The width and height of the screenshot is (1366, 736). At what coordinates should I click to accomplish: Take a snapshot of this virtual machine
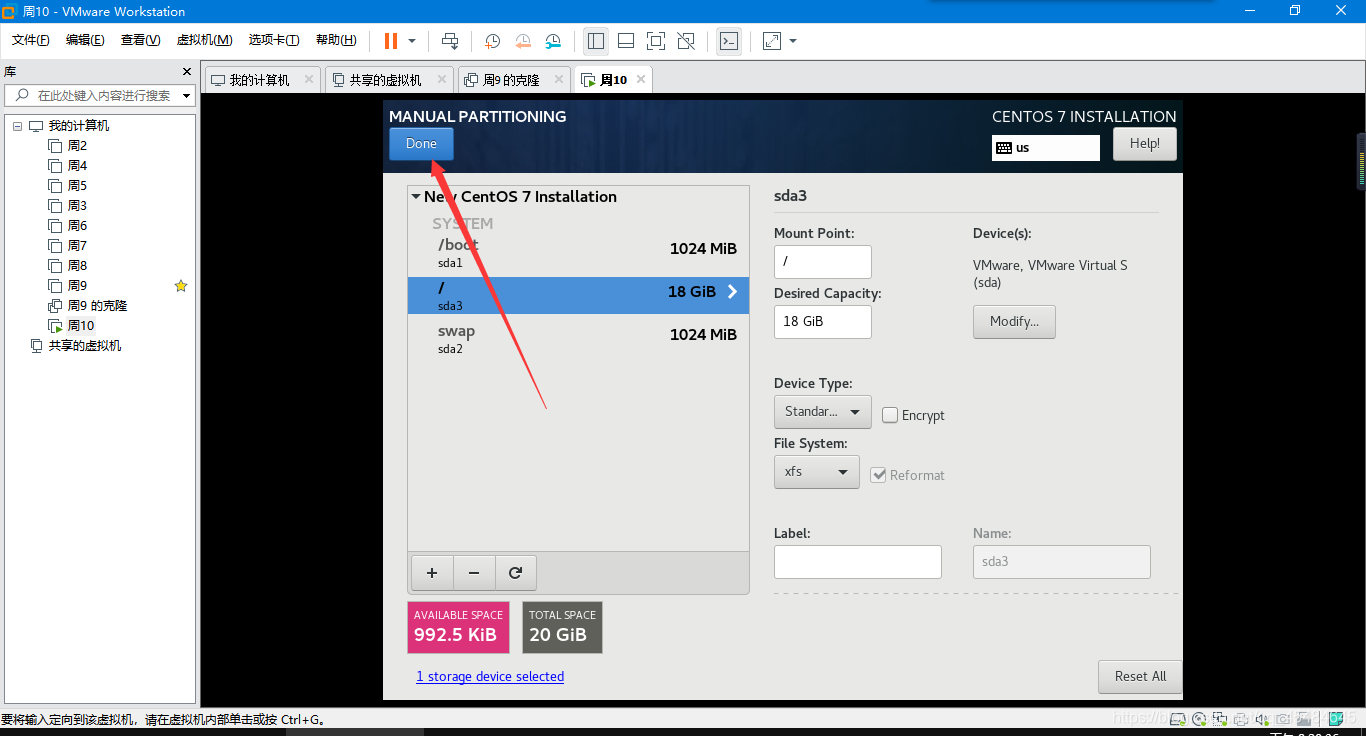493,41
